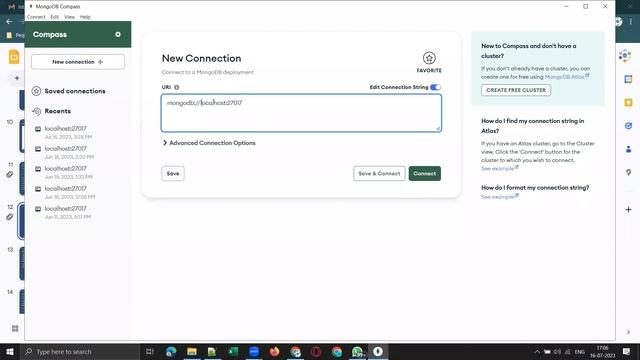640x360 pixels.
Task: Click CREATE FREE CLUSTER button
Action: (516, 90)
